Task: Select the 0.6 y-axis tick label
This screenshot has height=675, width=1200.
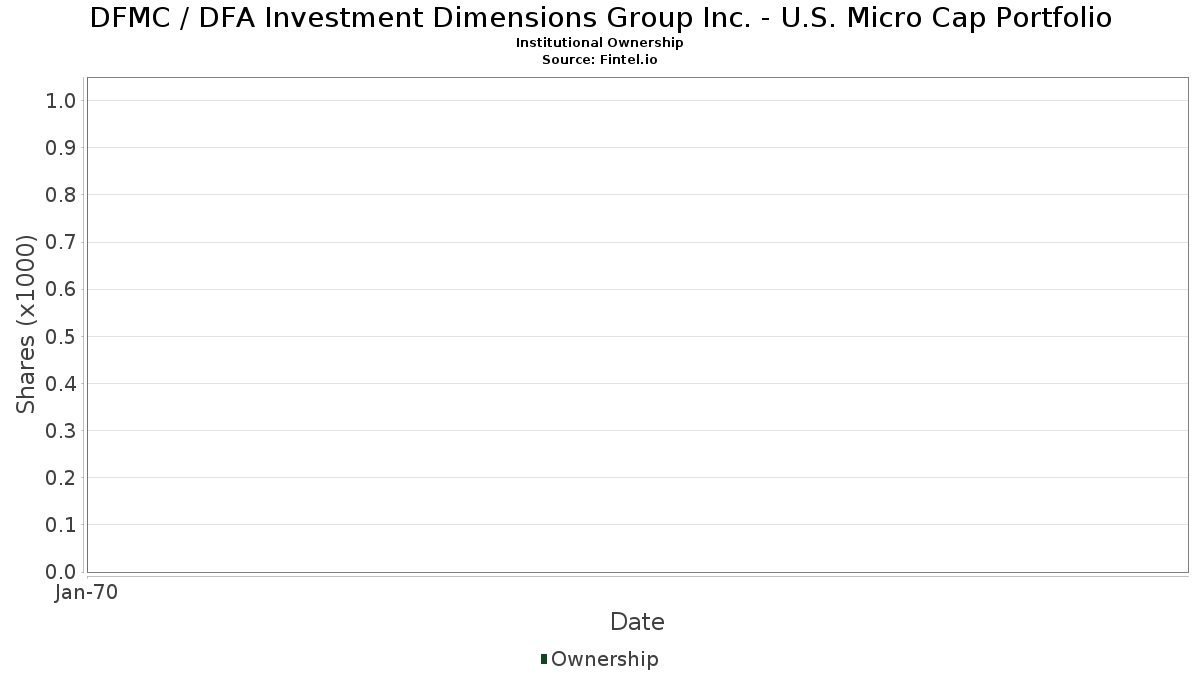Action: (x=61, y=289)
